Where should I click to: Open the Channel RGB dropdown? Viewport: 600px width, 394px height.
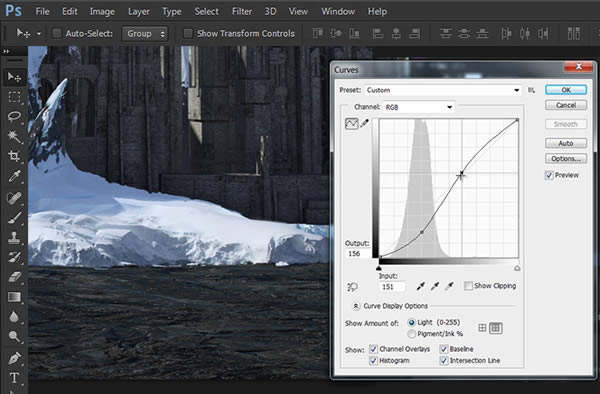(x=419, y=107)
